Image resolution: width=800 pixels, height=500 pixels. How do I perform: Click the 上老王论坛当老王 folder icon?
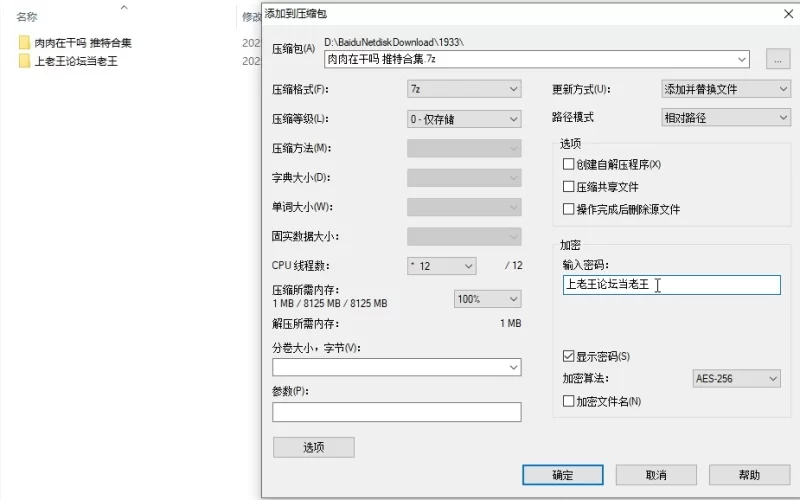[x=24, y=61]
